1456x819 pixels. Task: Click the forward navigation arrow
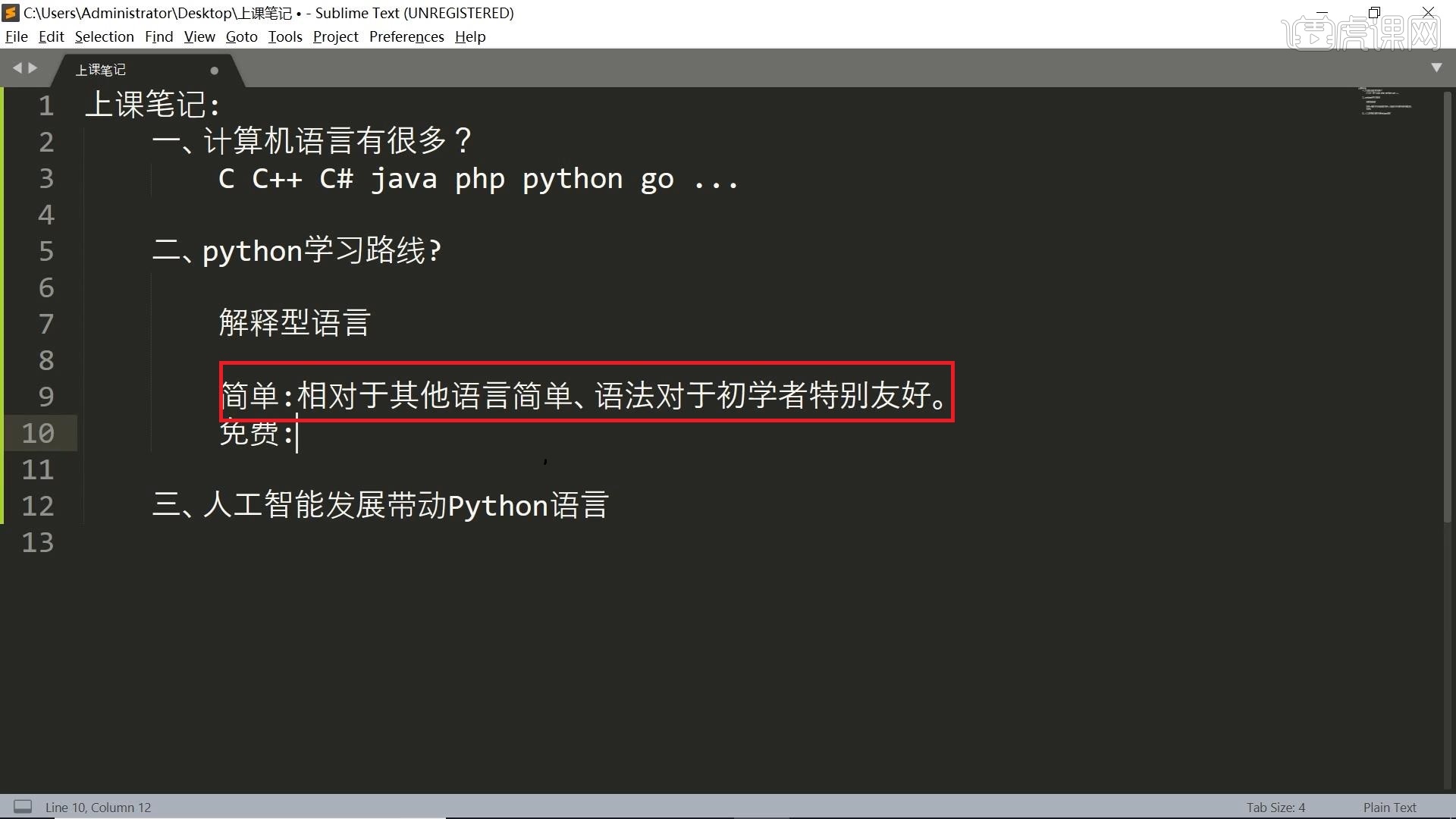pyautogui.click(x=34, y=67)
